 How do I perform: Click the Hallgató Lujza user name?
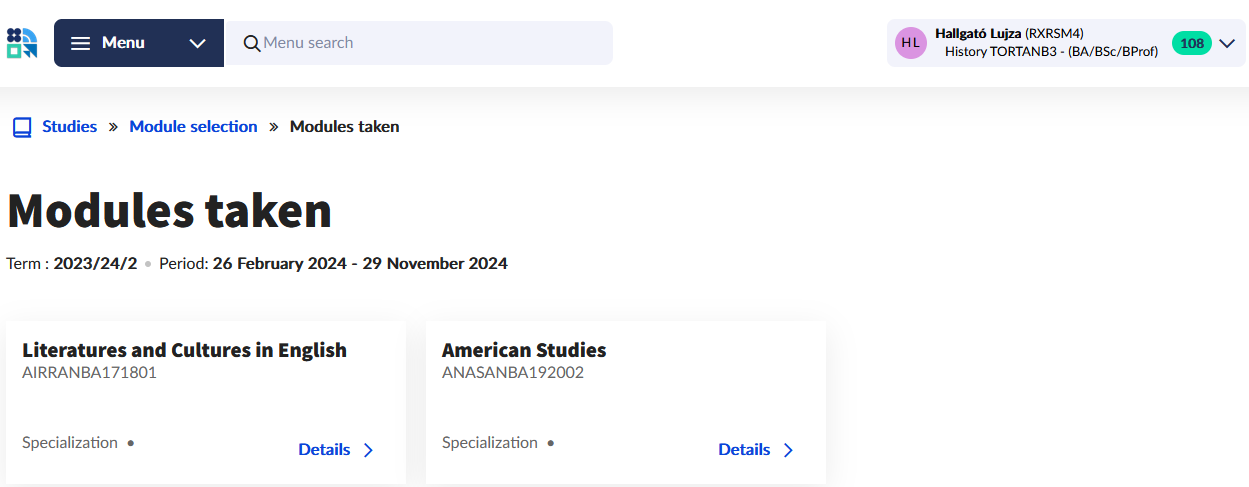(978, 34)
